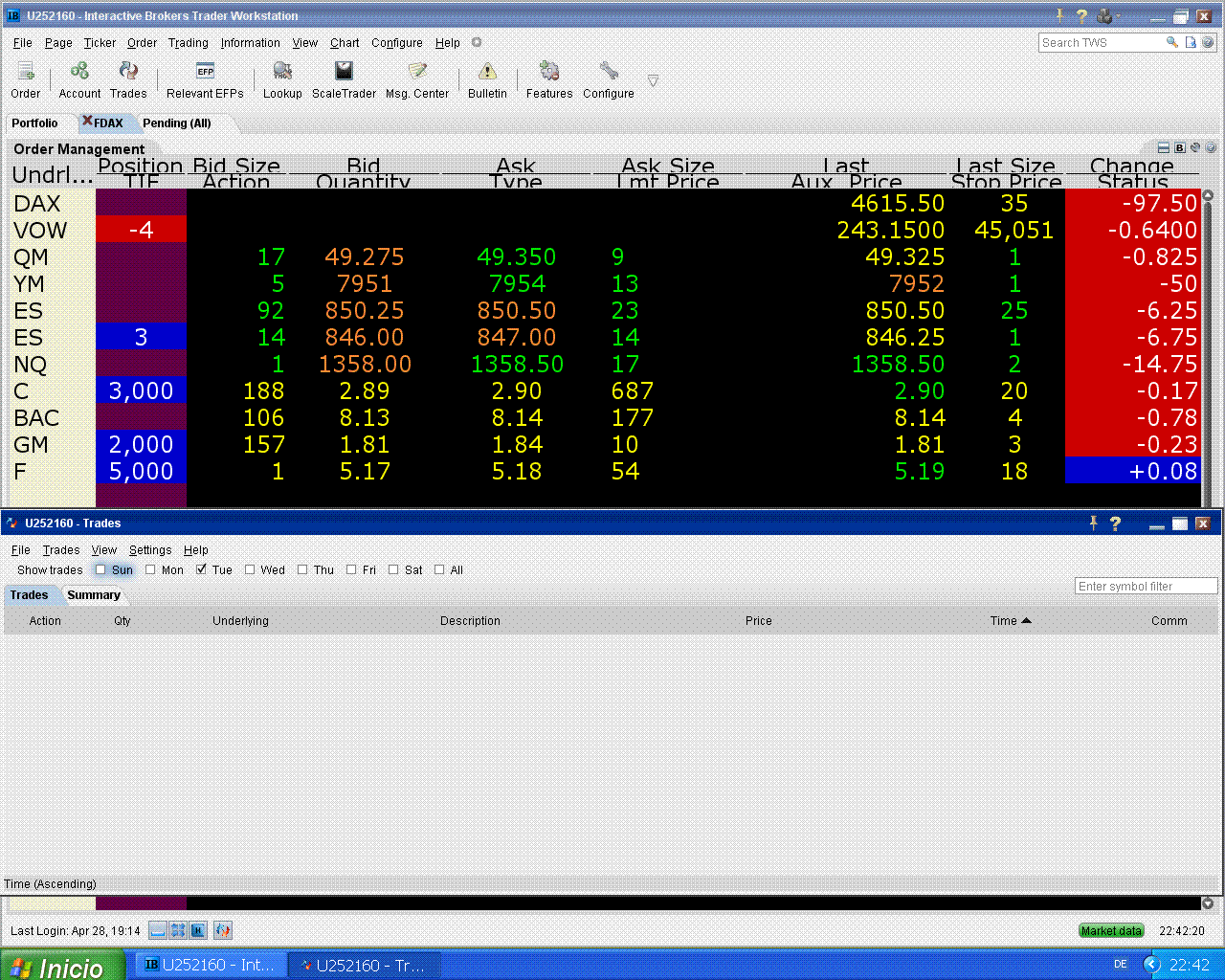Open the Trading menu

tap(189, 43)
